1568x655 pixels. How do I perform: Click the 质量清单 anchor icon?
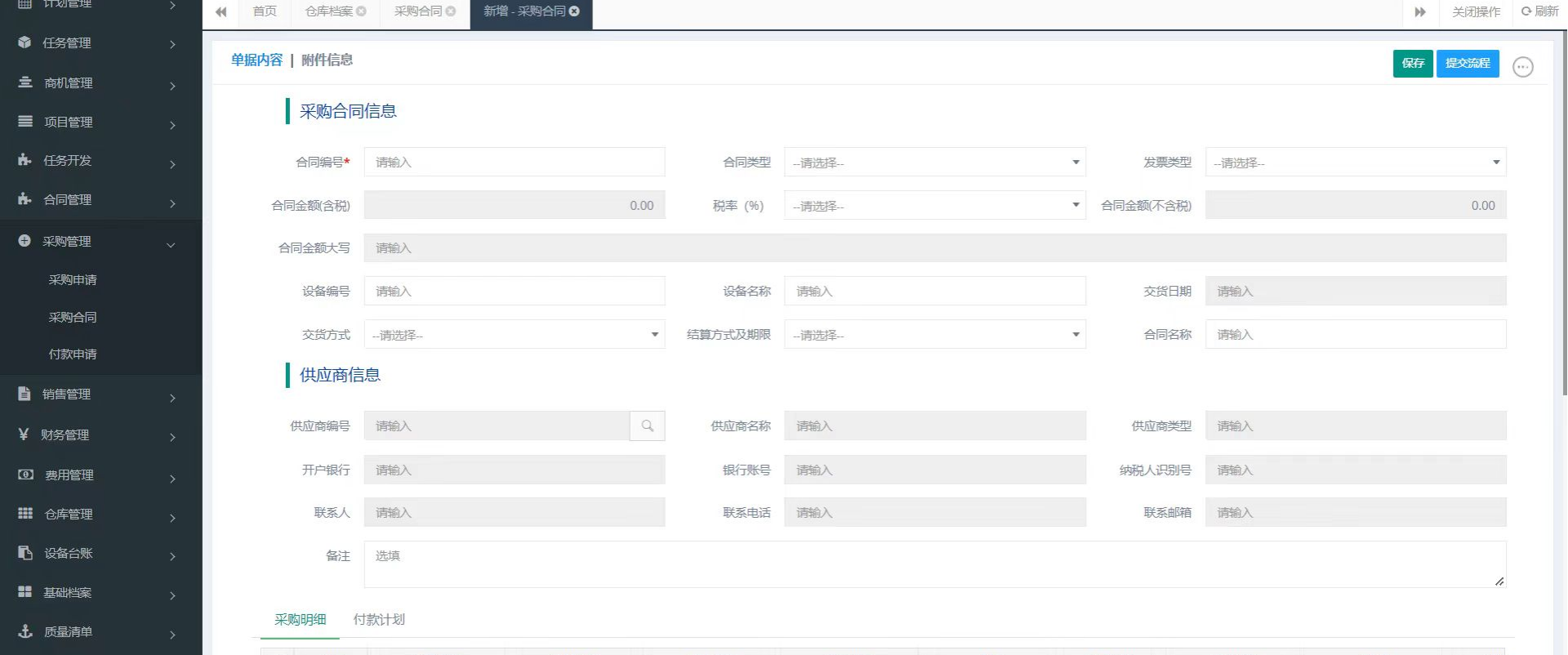point(25,630)
